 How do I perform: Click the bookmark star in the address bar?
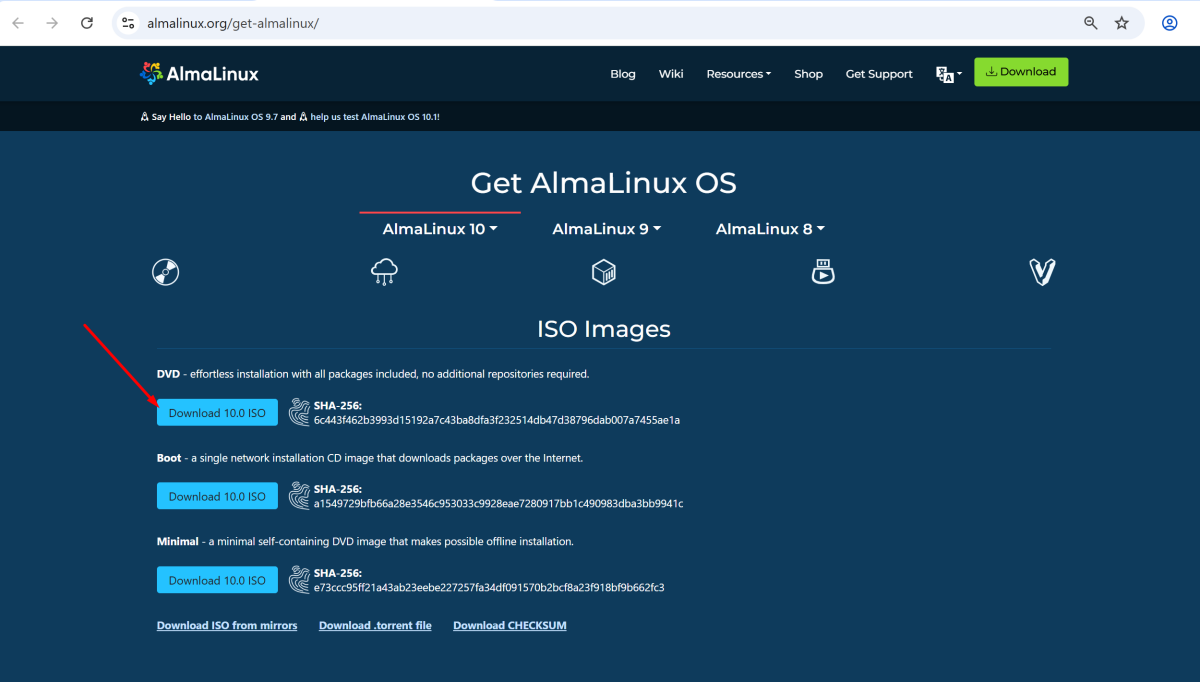1122,22
